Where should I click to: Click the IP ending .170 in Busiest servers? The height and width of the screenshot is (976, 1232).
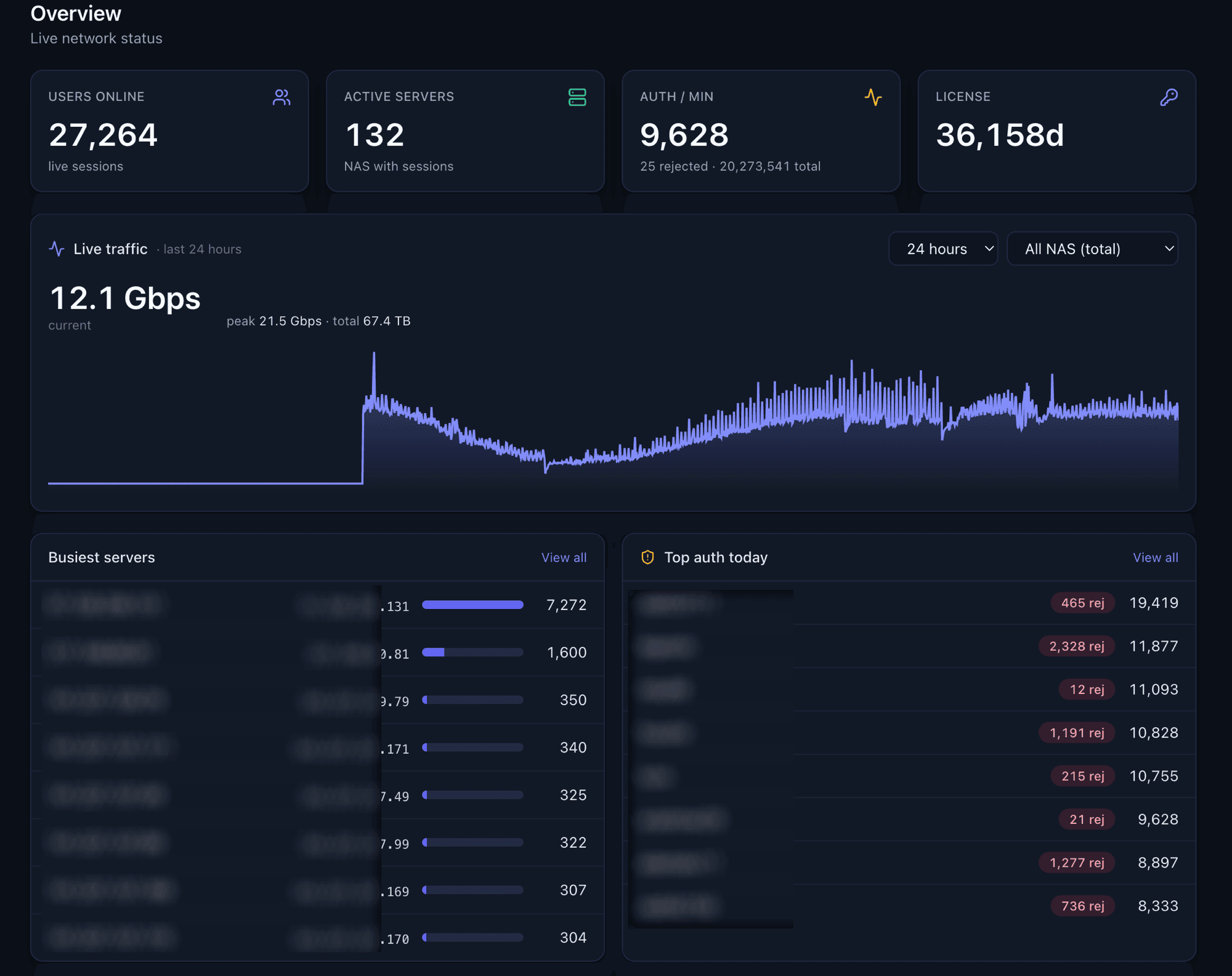coord(395,938)
